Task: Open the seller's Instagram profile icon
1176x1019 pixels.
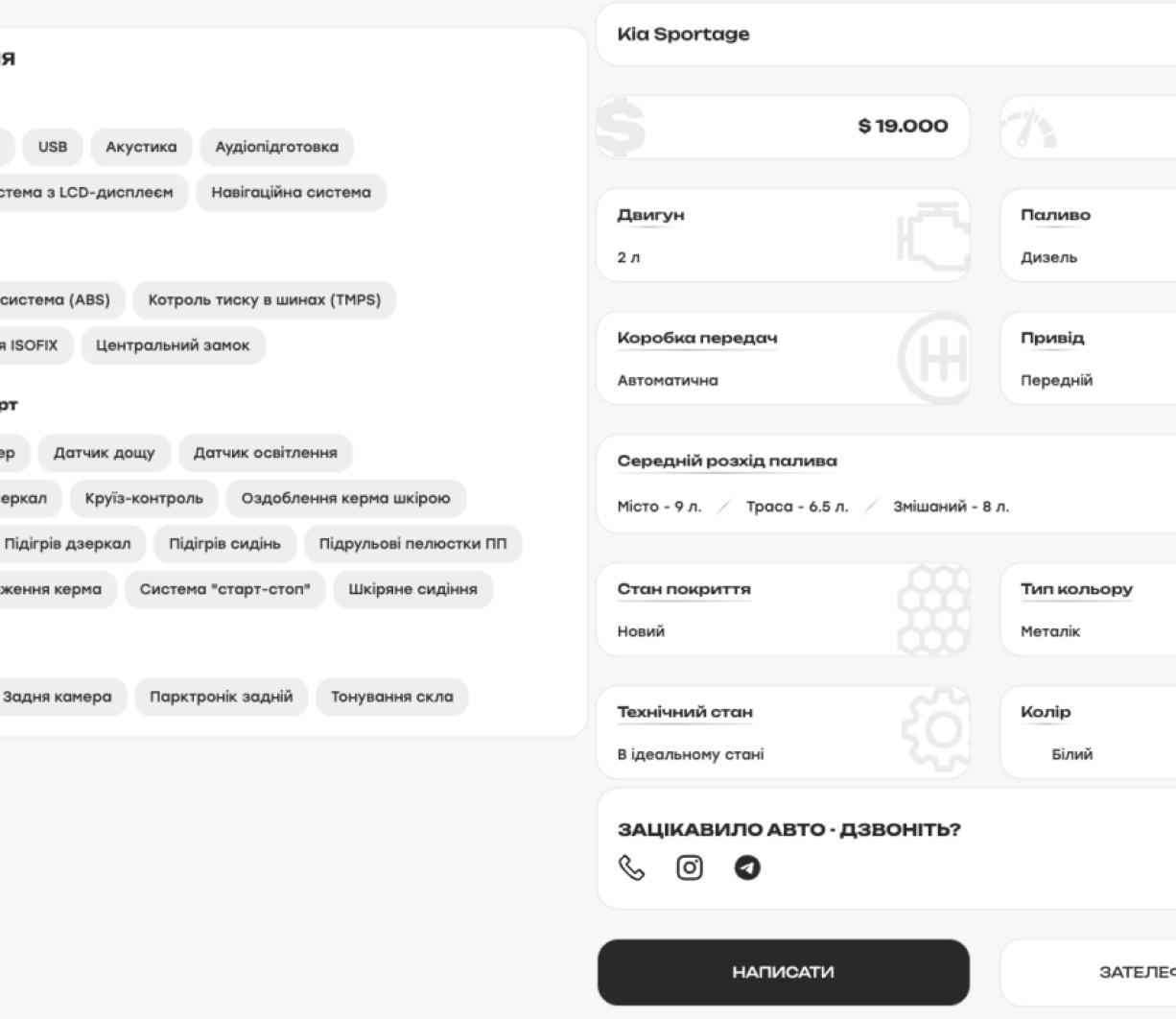Action: [690, 867]
